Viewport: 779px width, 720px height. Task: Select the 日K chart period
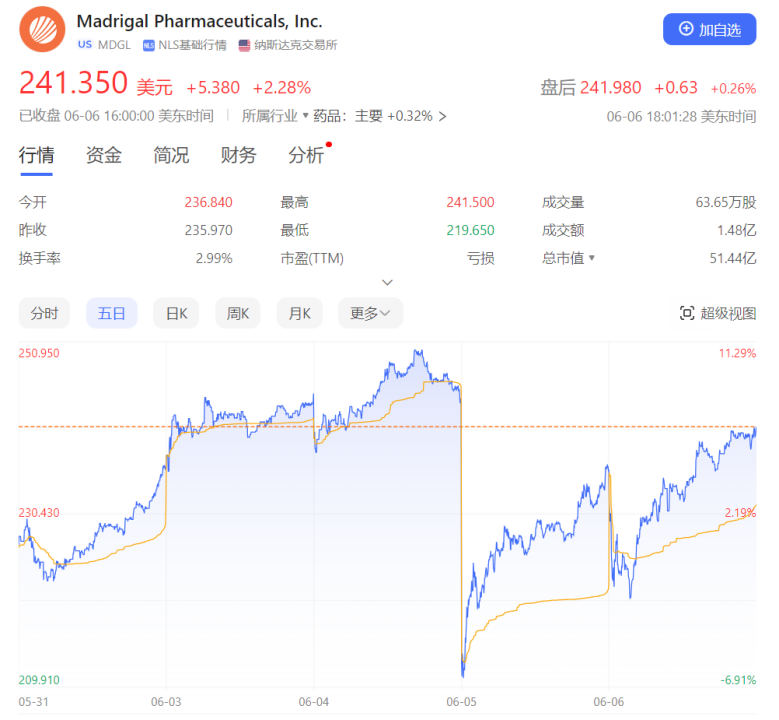tap(176, 313)
